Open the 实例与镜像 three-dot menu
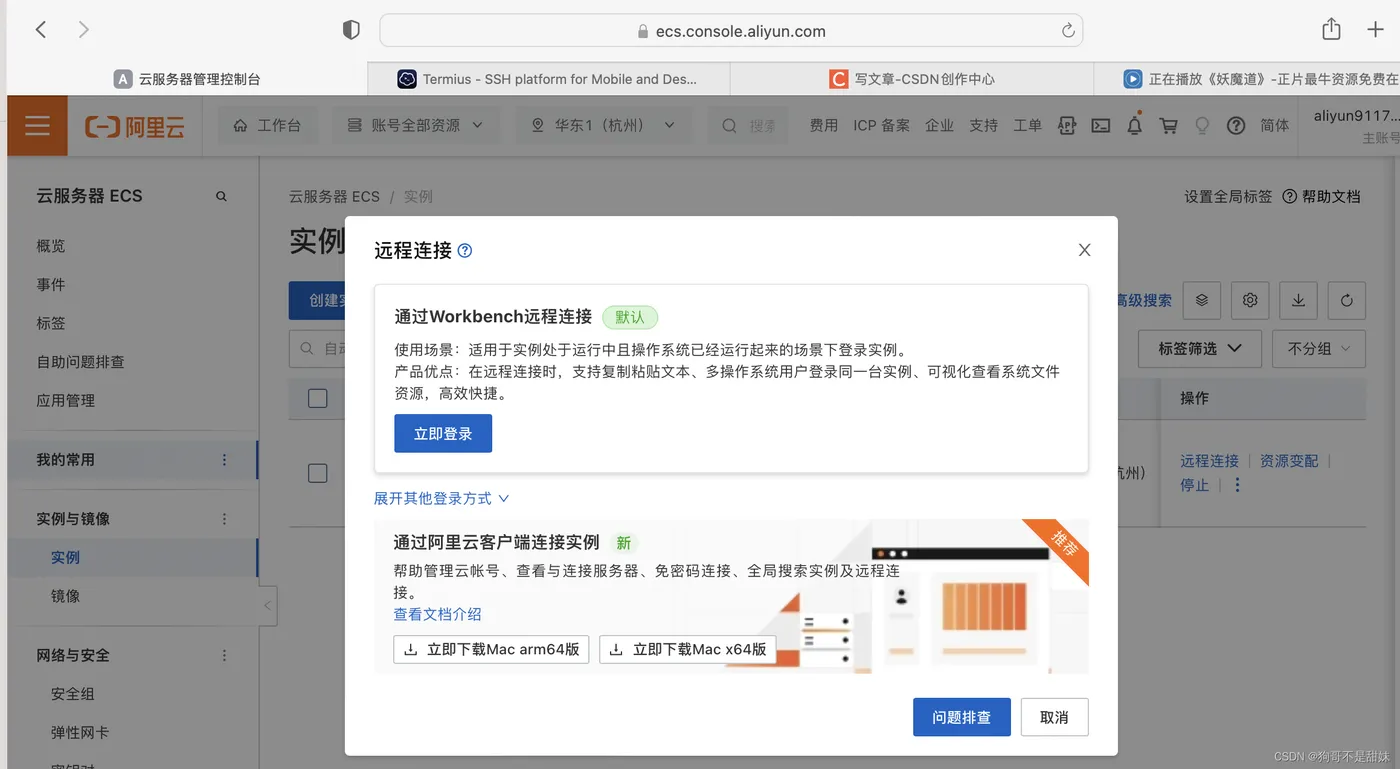This screenshot has height=769, width=1400. point(224,519)
